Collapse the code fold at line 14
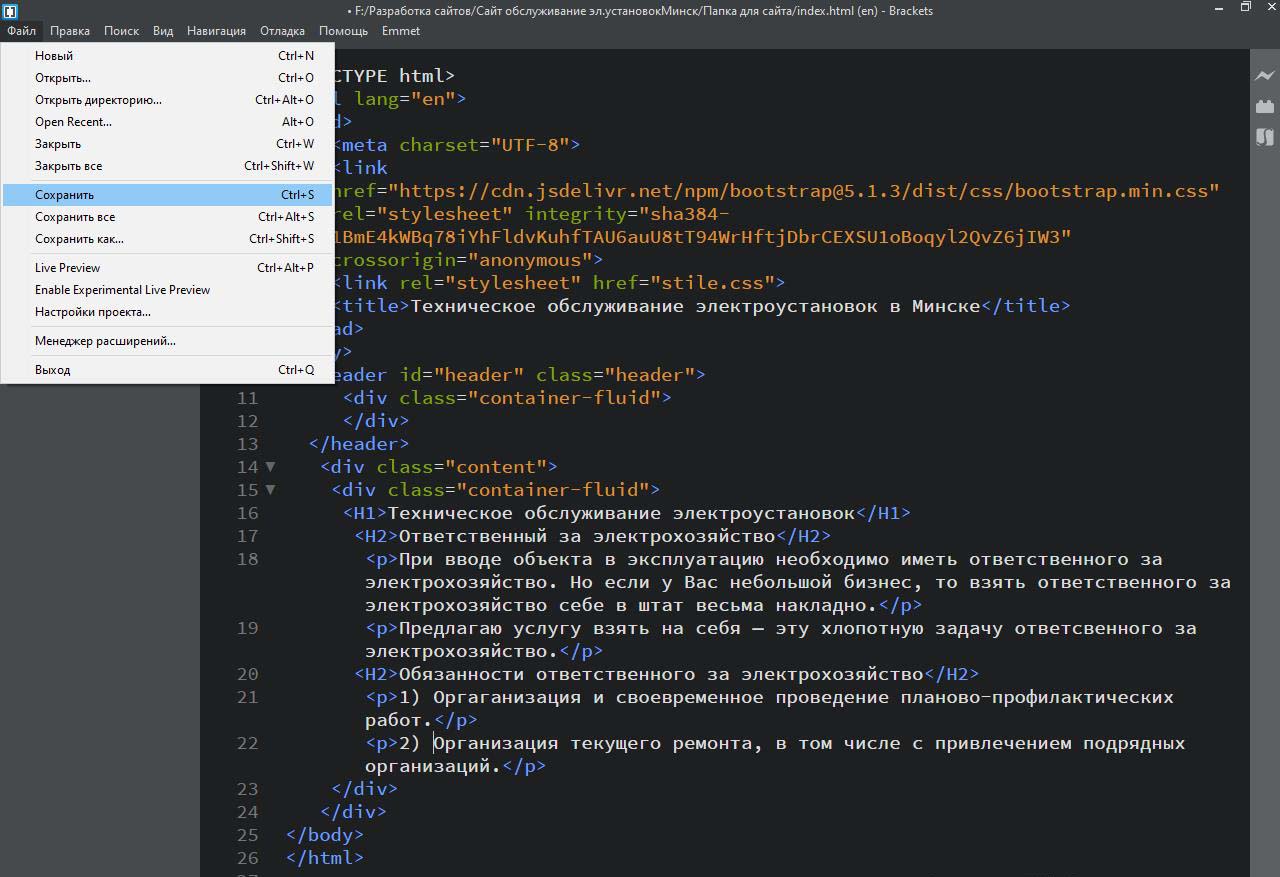The image size is (1280, 877). (x=270, y=467)
